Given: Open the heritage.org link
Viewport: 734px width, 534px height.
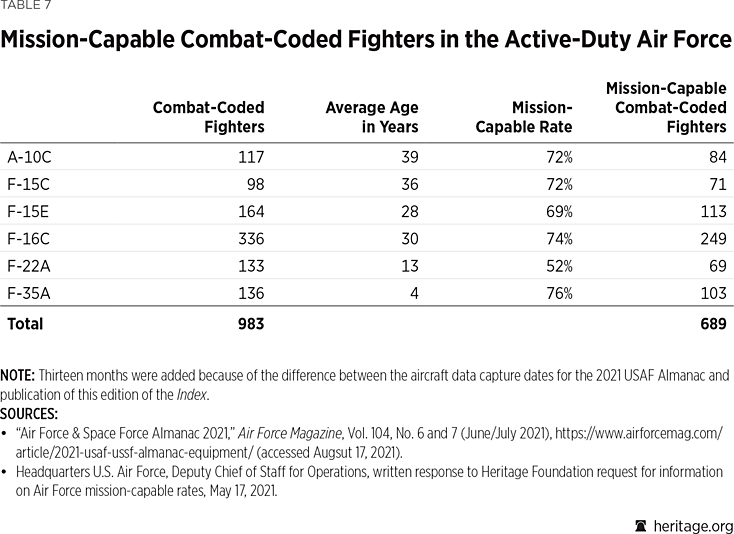Looking at the screenshot, I should tap(691, 525).
